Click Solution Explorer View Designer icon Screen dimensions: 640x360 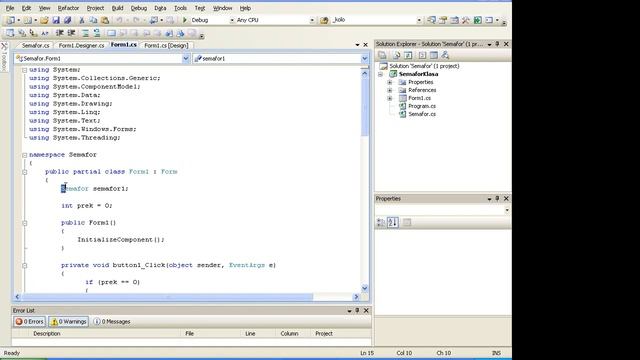pyautogui.click(x=433, y=55)
